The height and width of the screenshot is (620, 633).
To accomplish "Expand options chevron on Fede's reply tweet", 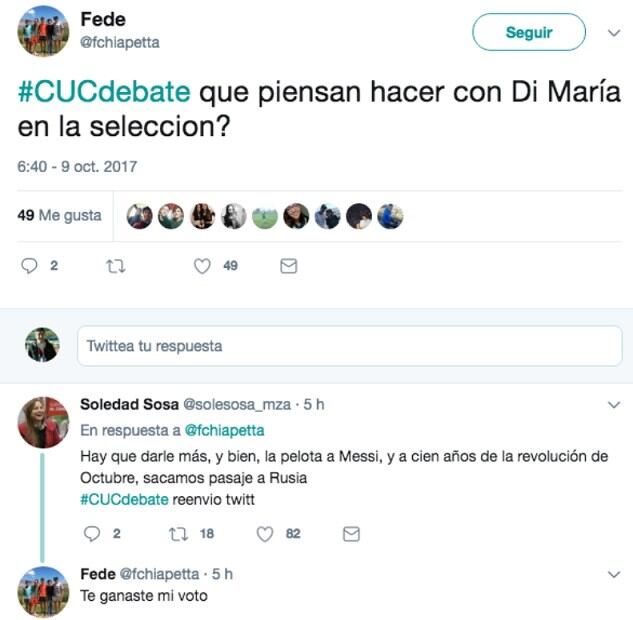I will click(614, 574).
